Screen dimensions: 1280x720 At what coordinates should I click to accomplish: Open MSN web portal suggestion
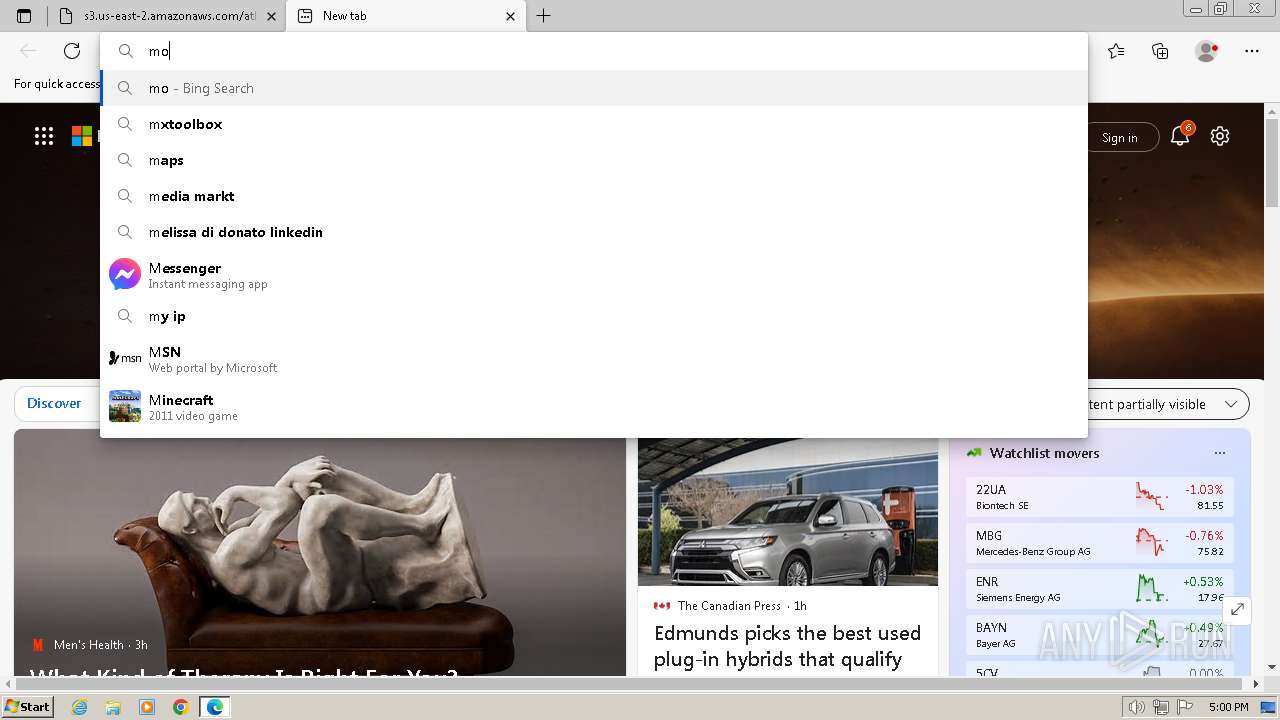pyautogui.click(x=594, y=359)
